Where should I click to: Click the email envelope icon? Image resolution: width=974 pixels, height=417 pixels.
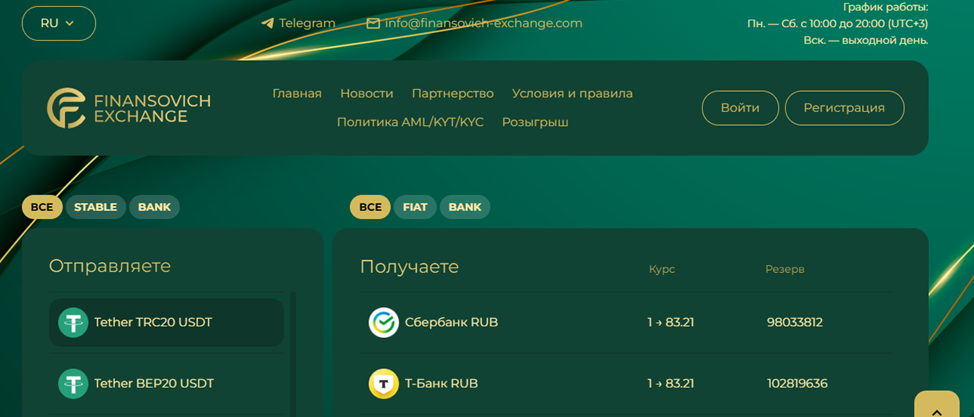(x=373, y=24)
